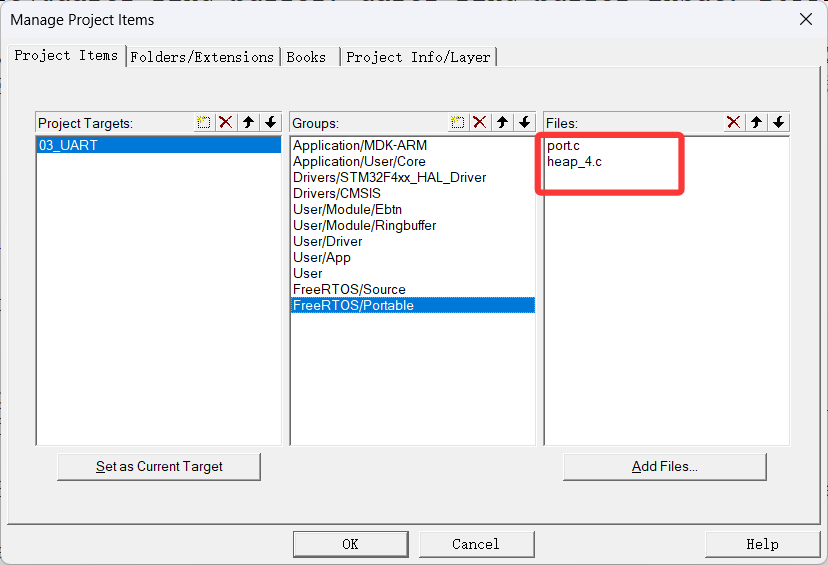Screen dimensions: 828x565
Task: Open the Folders/Extensions tab
Action: tap(202, 57)
